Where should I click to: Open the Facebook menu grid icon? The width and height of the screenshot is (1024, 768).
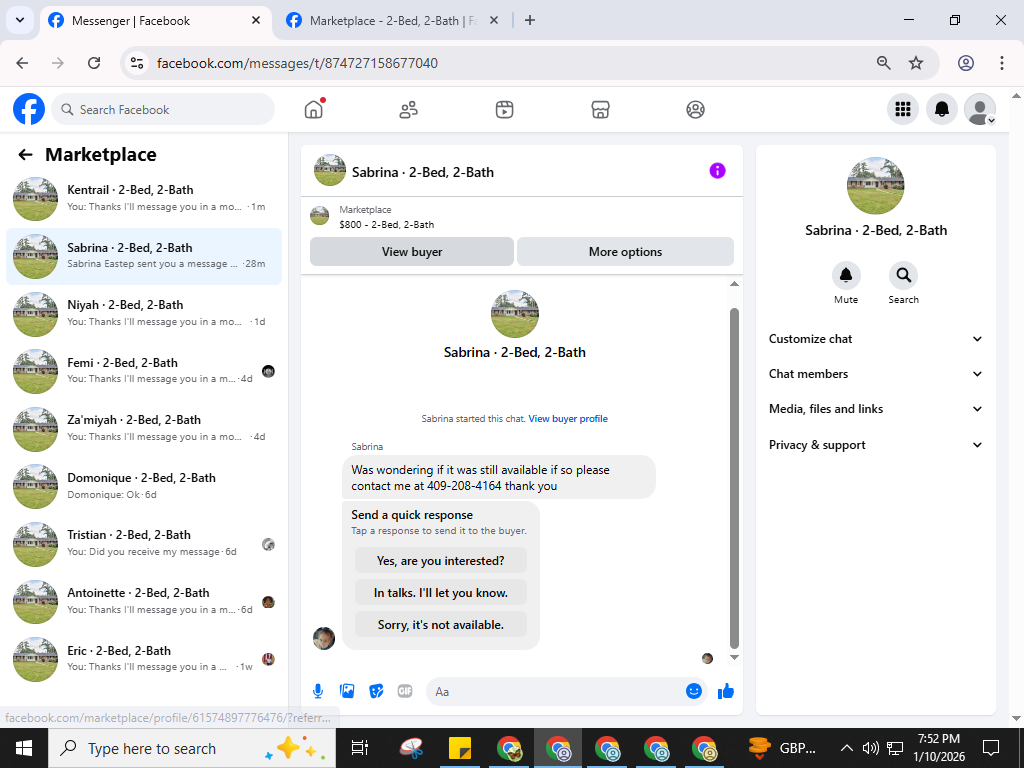(903, 109)
